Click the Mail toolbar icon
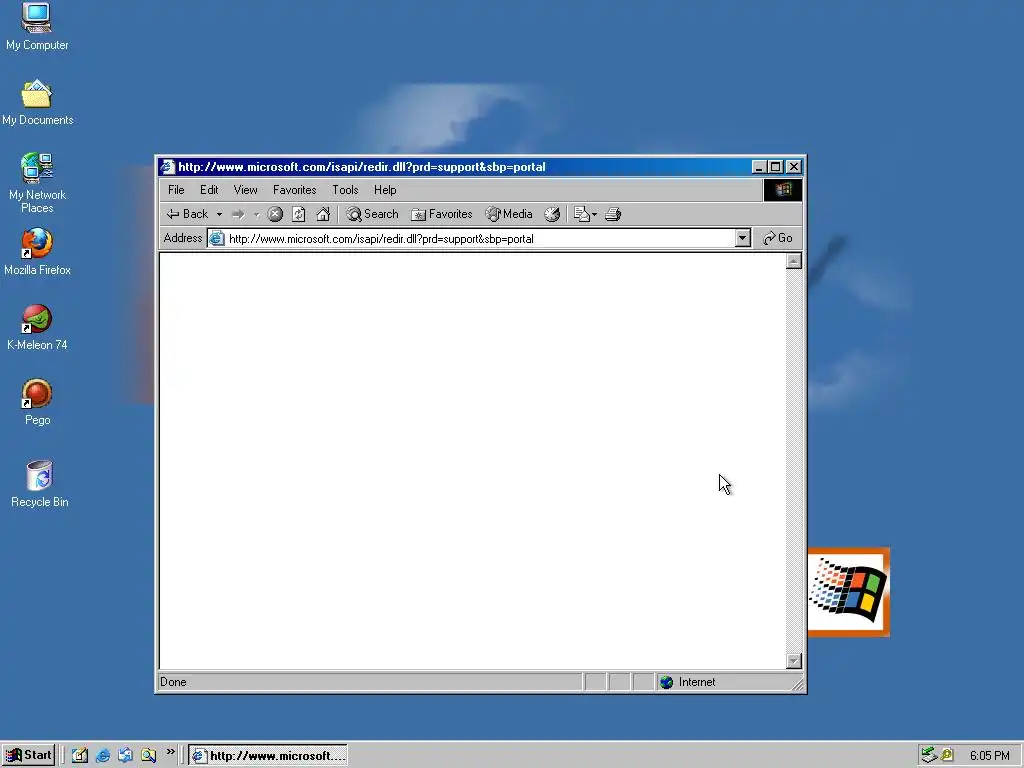Image resolution: width=1024 pixels, height=768 pixels. pos(581,214)
